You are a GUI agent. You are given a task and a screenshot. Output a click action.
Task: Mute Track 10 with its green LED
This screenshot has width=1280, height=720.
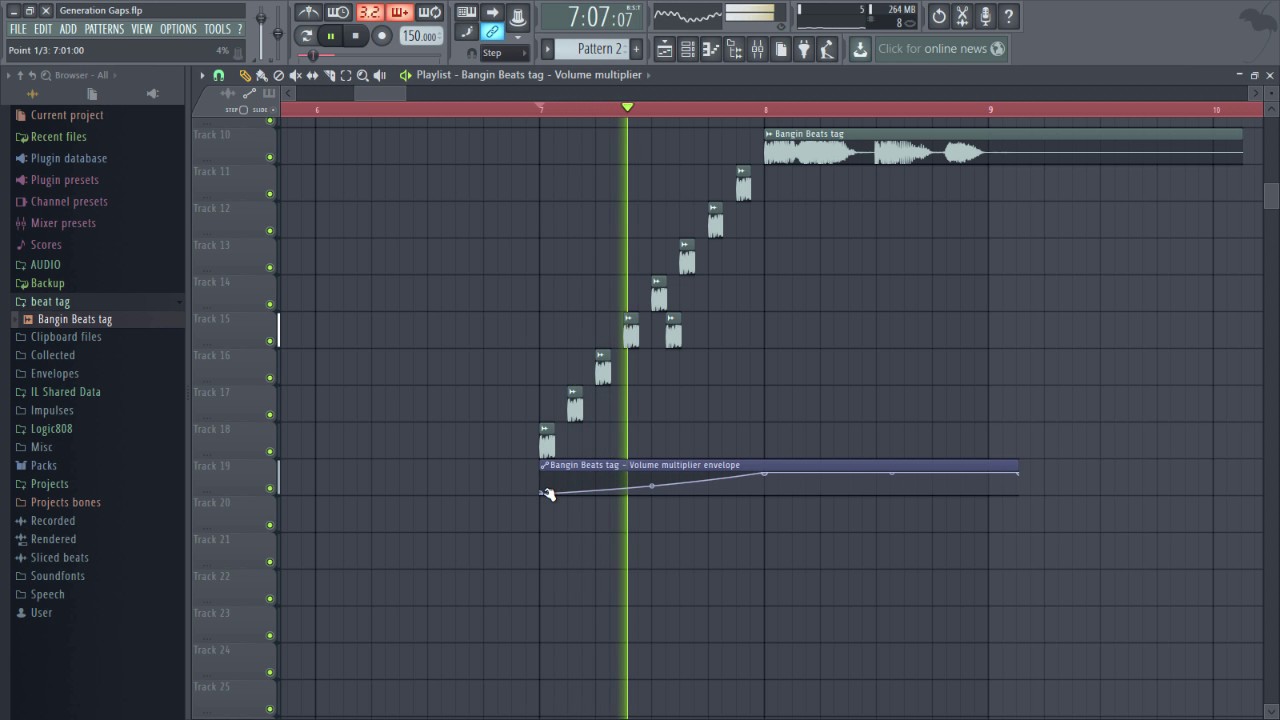(x=270, y=157)
